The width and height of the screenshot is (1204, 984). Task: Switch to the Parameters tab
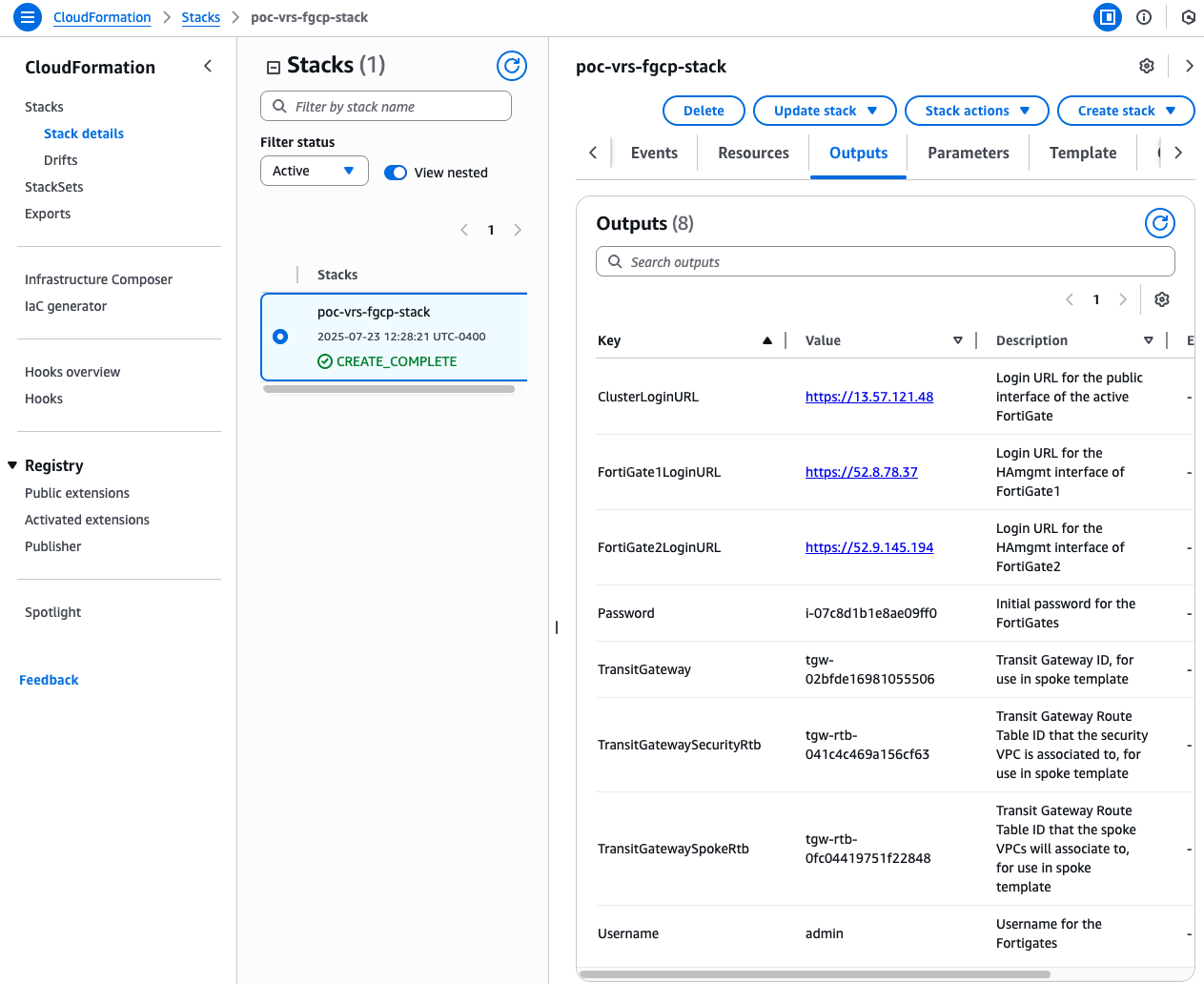(969, 153)
